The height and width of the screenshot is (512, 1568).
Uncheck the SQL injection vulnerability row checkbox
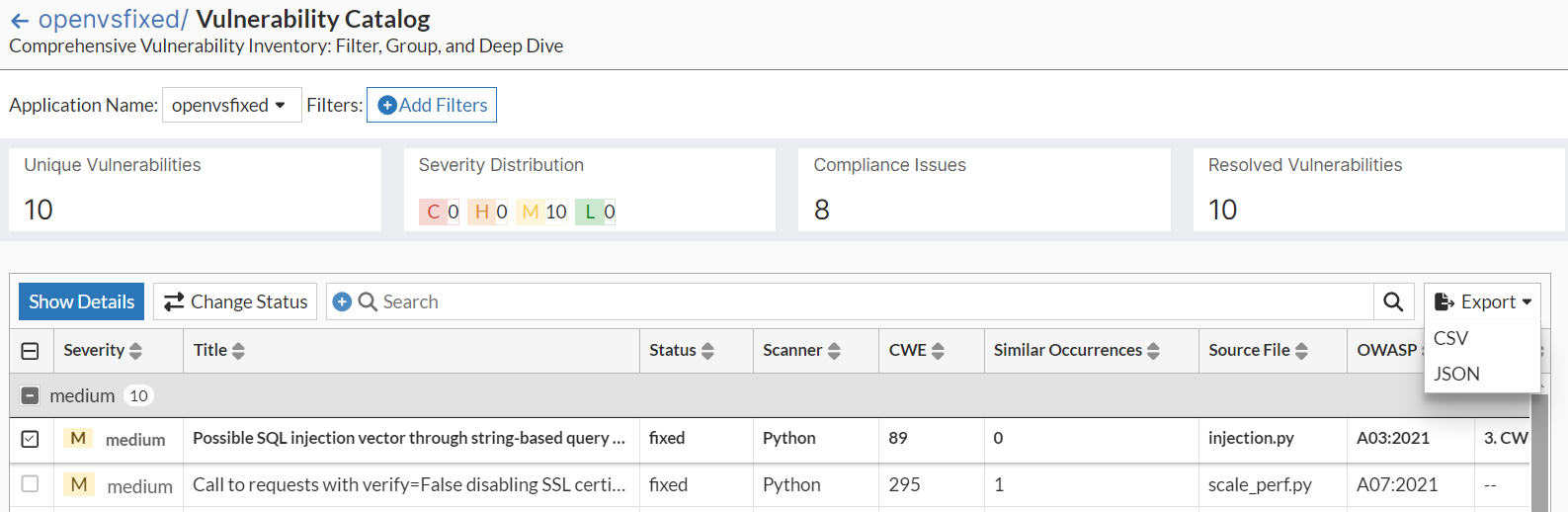pyautogui.click(x=30, y=439)
